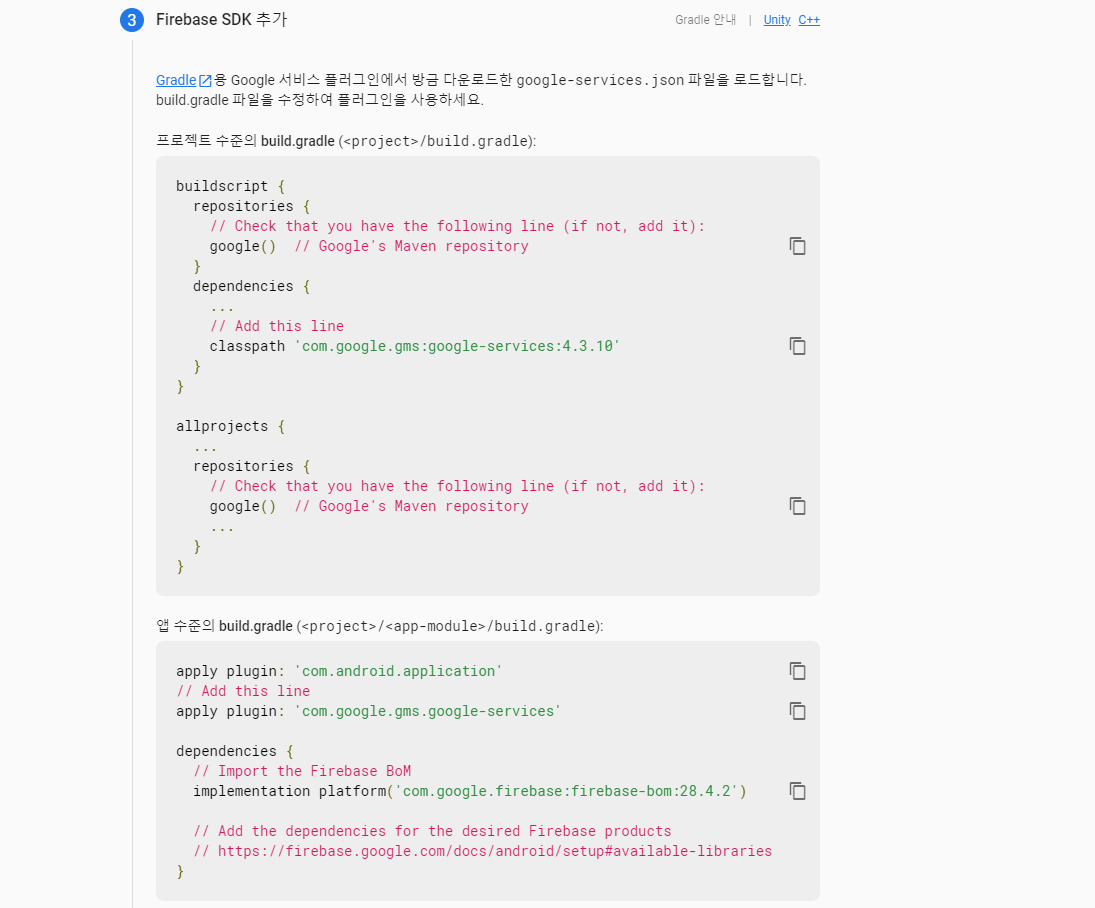1095x908 pixels.
Task: Click step 3 Firebase SDK 추가 heading
Action: [x=221, y=20]
